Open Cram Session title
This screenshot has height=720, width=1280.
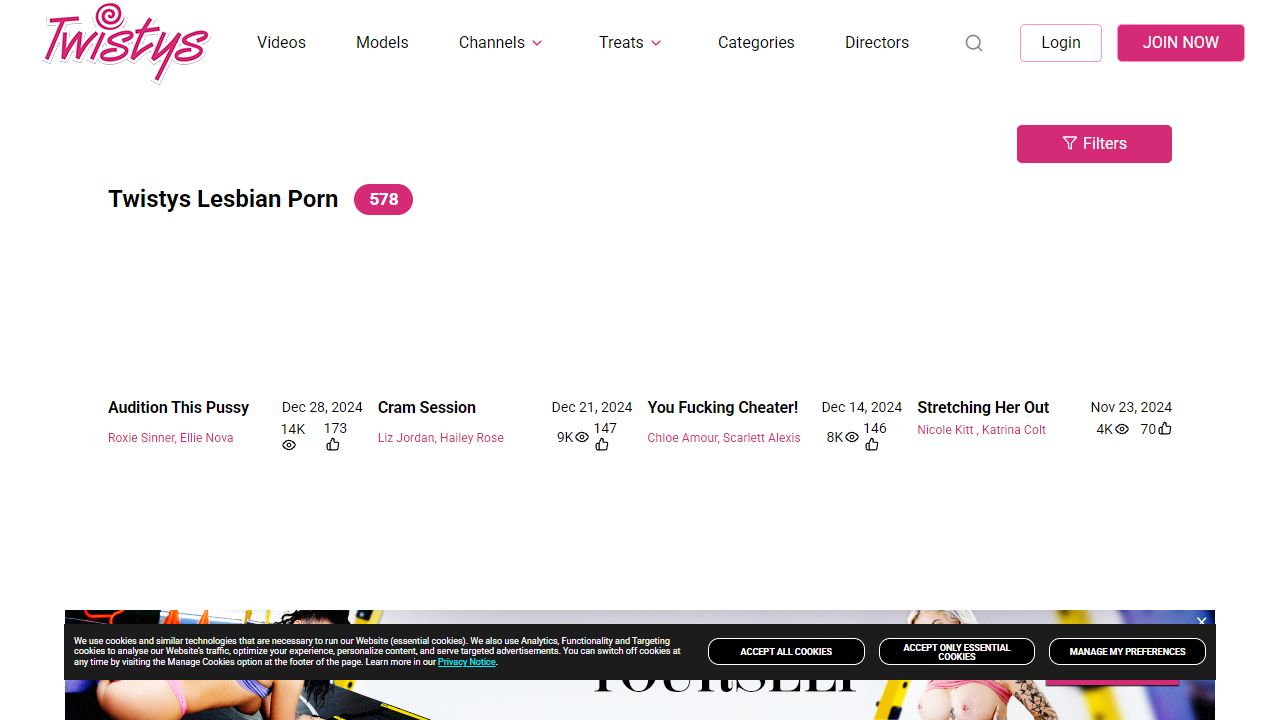(427, 407)
